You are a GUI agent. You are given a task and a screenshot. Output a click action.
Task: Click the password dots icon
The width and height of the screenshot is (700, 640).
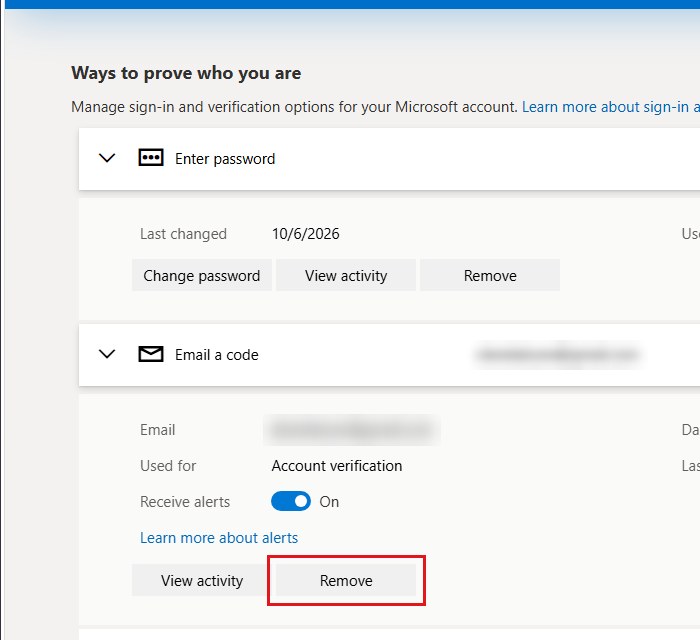tap(151, 158)
